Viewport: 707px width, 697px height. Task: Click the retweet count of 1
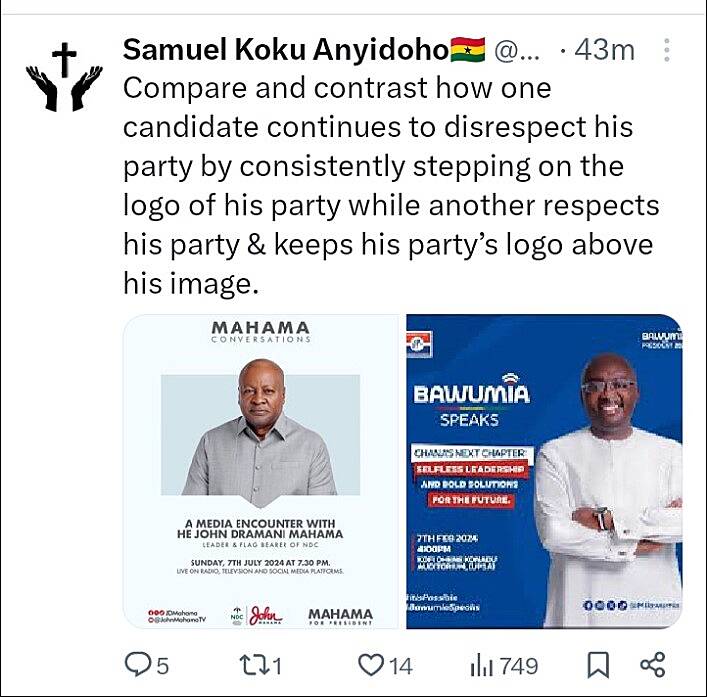click(280, 665)
